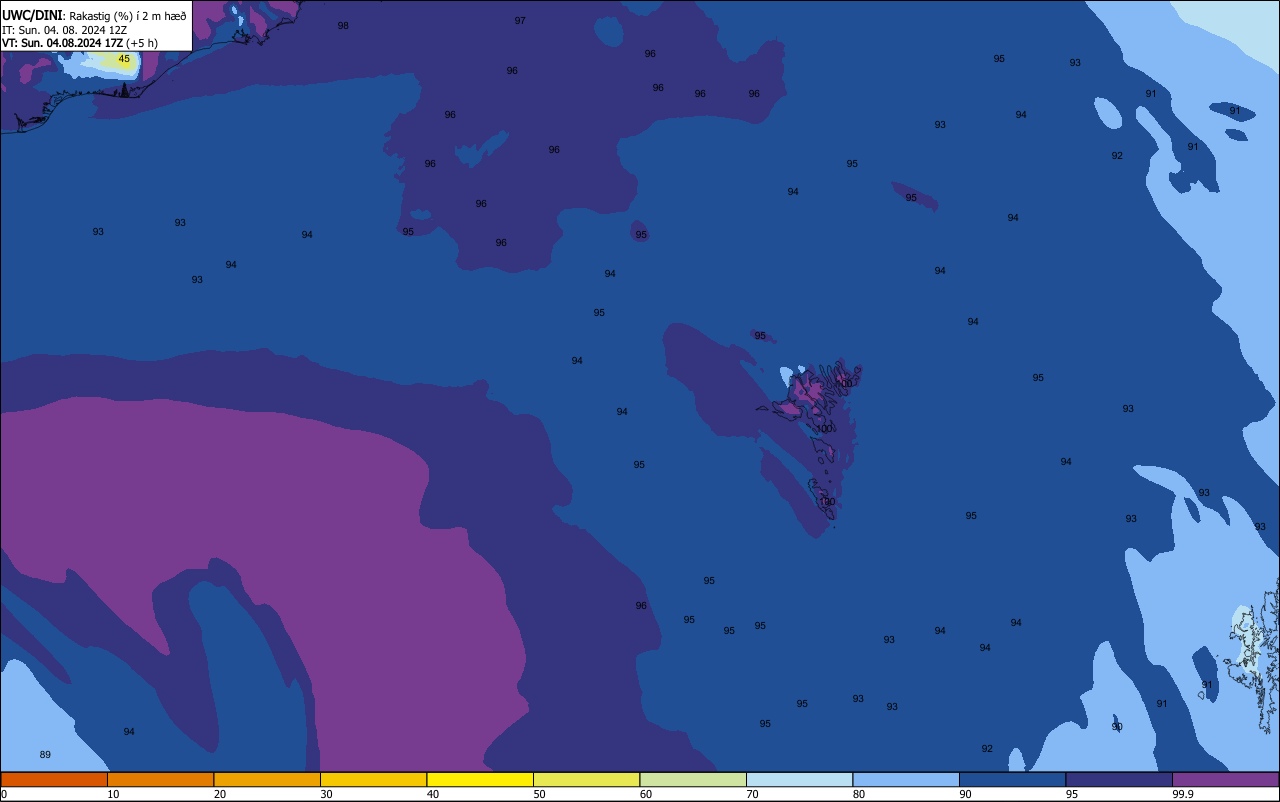Image resolution: width=1280 pixels, height=802 pixels.
Task: Click the title 'UWC/DINI: Rakastig (%) í 2 m hæð'
Action: [x=94, y=16]
